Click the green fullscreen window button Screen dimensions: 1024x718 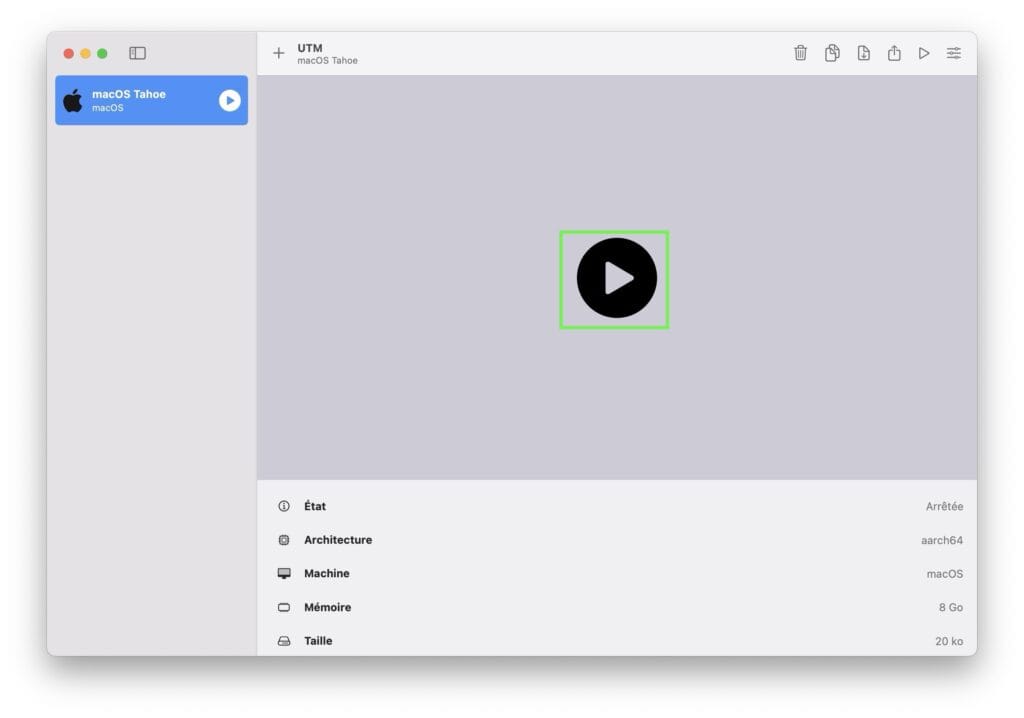pyautogui.click(x=103, y=54)
